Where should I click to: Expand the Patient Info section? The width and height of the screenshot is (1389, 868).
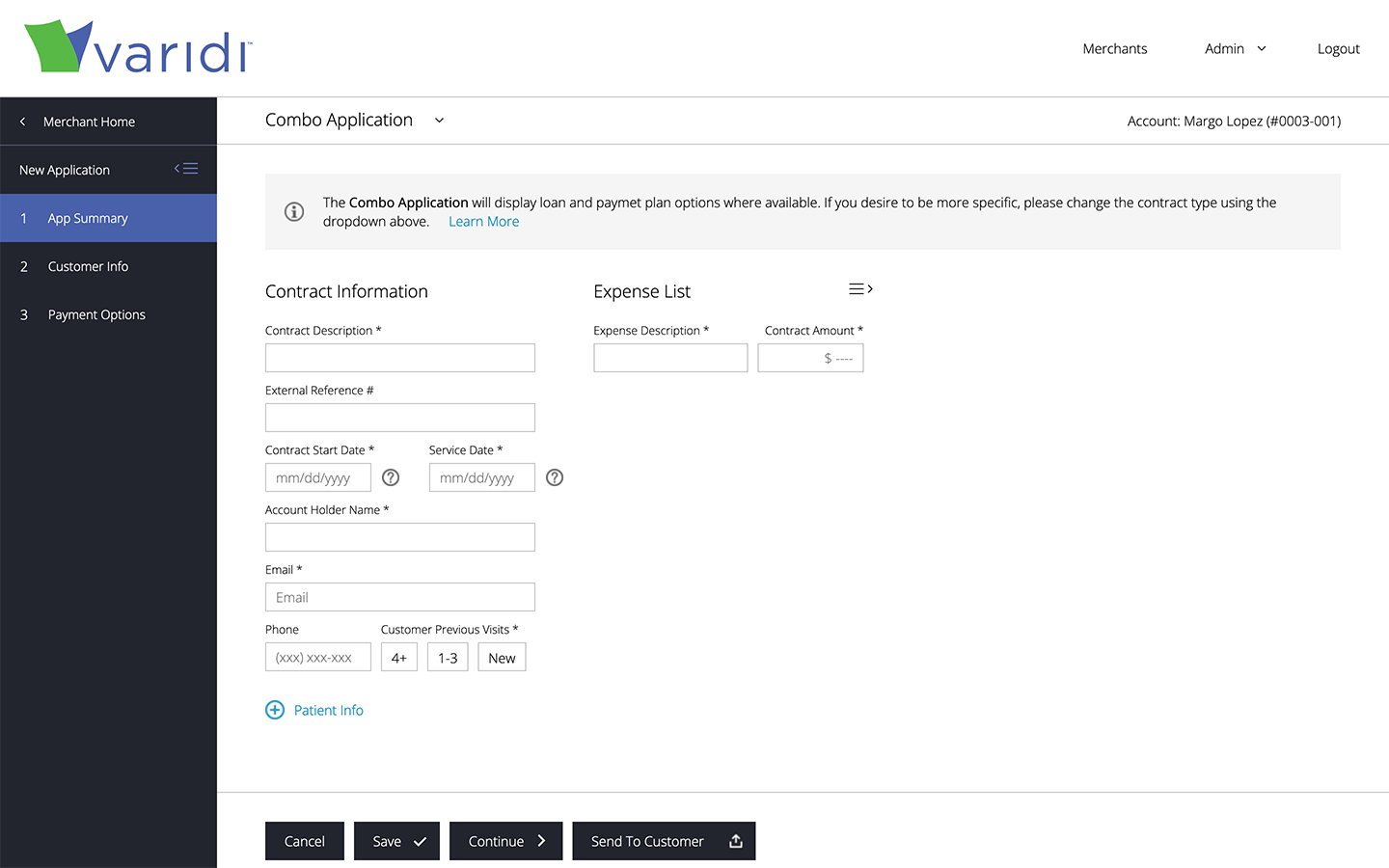[x=328, y=710]
